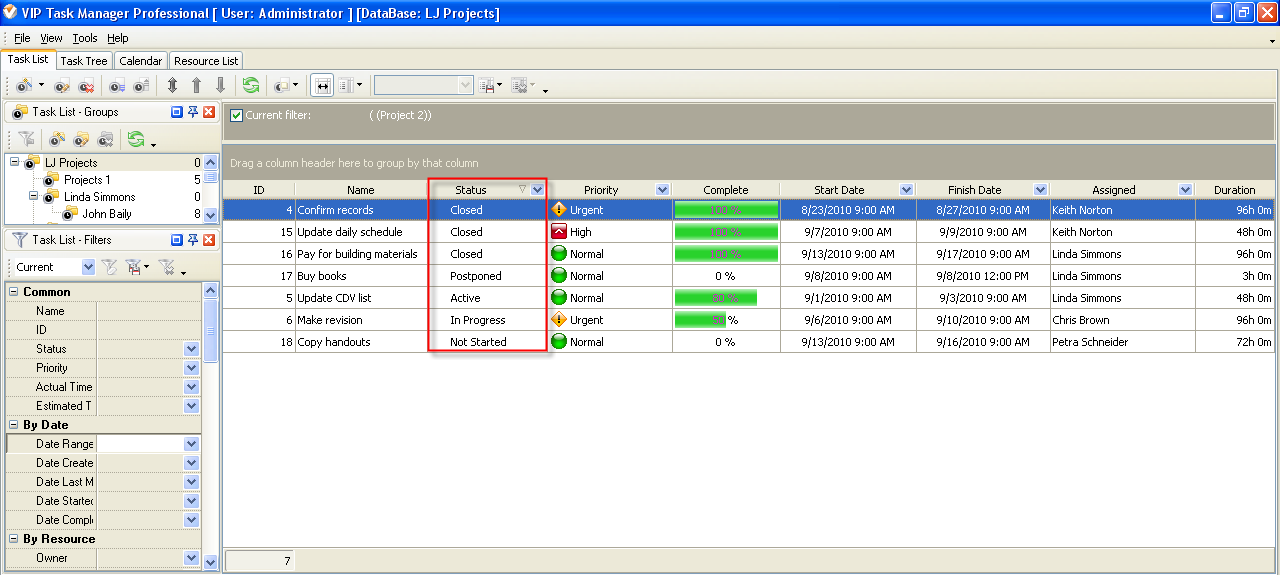This screenshot has width=1280, height=575.
Task: Click the double-headed vertical arrow toolbar icon
Action: 173,86
